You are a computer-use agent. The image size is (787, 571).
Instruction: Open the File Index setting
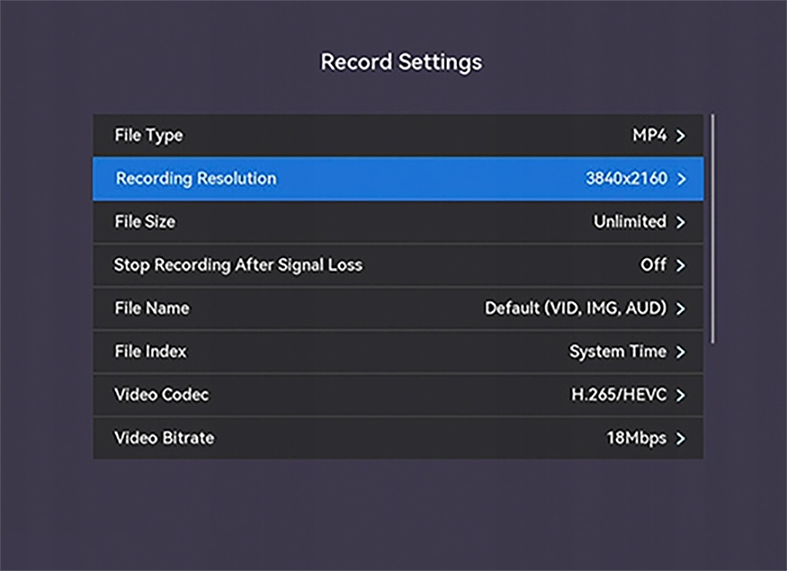coord(151,351)
